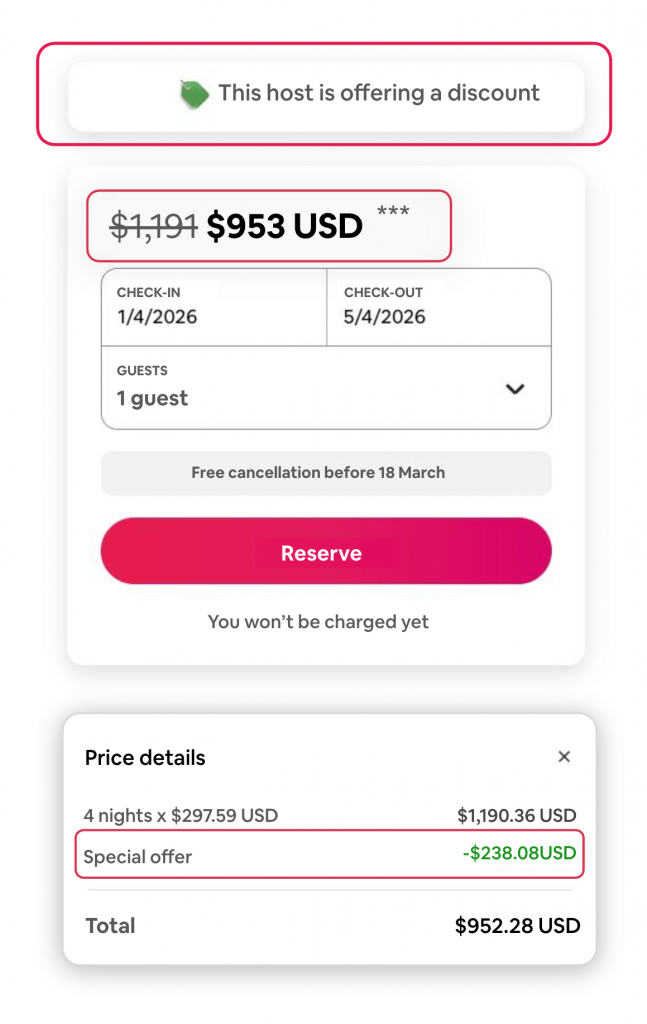
Task: Click the green discount tag icon
Action: pyautogui.click(x=194, y=94)
